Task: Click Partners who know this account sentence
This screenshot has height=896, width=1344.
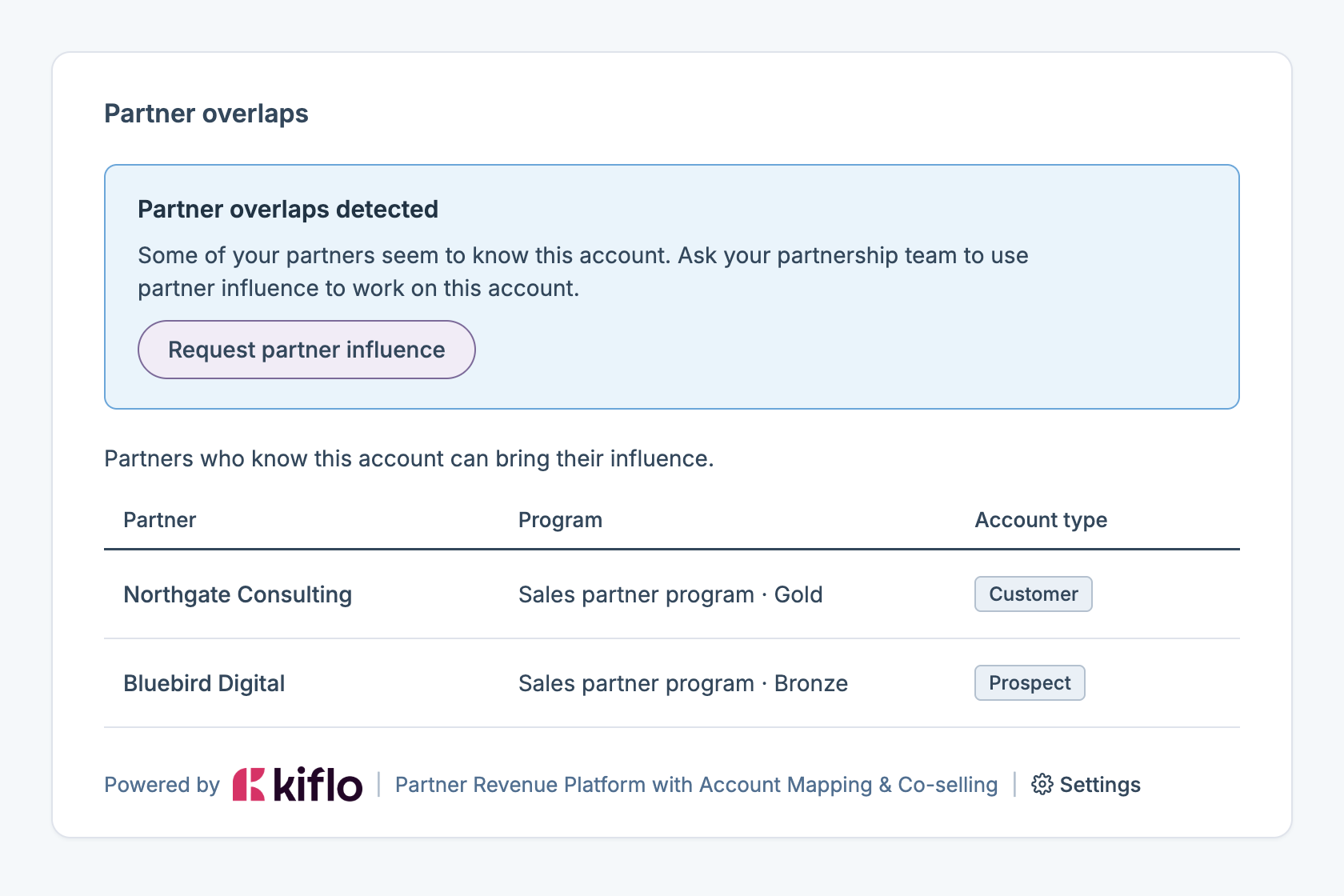Action: point(409,458)
